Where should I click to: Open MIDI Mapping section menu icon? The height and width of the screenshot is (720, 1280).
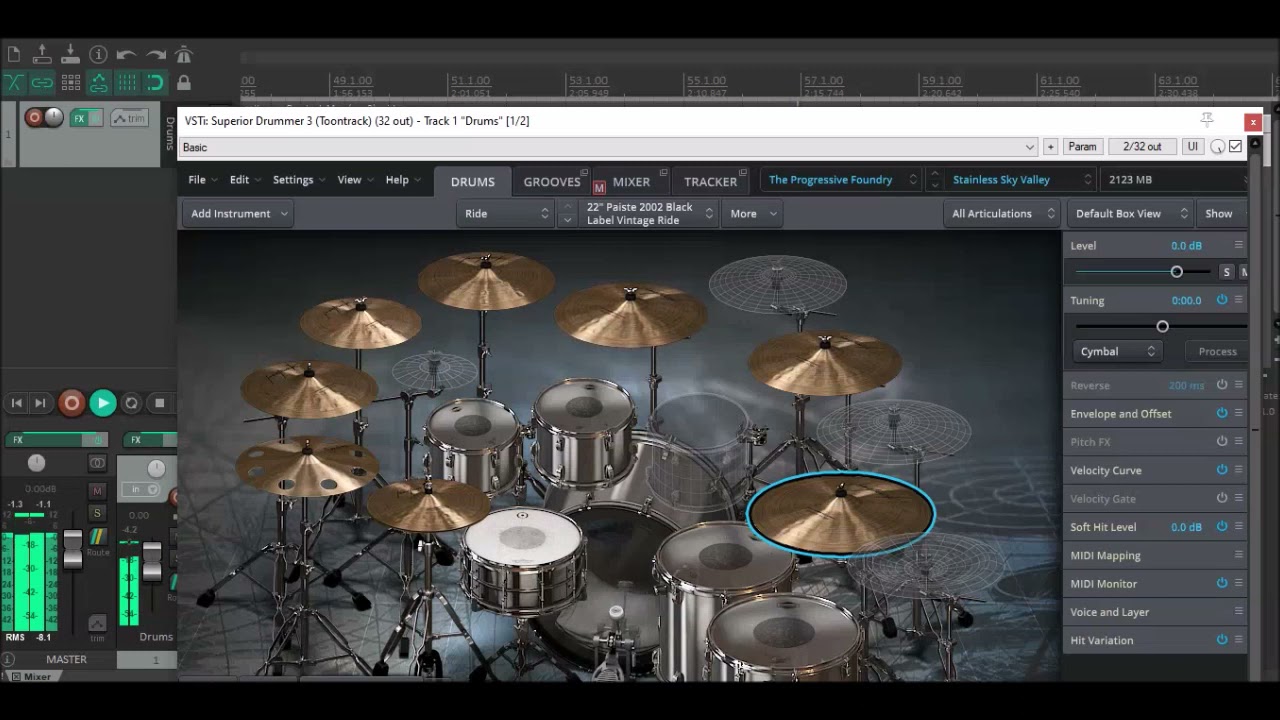click(1238, 555)
